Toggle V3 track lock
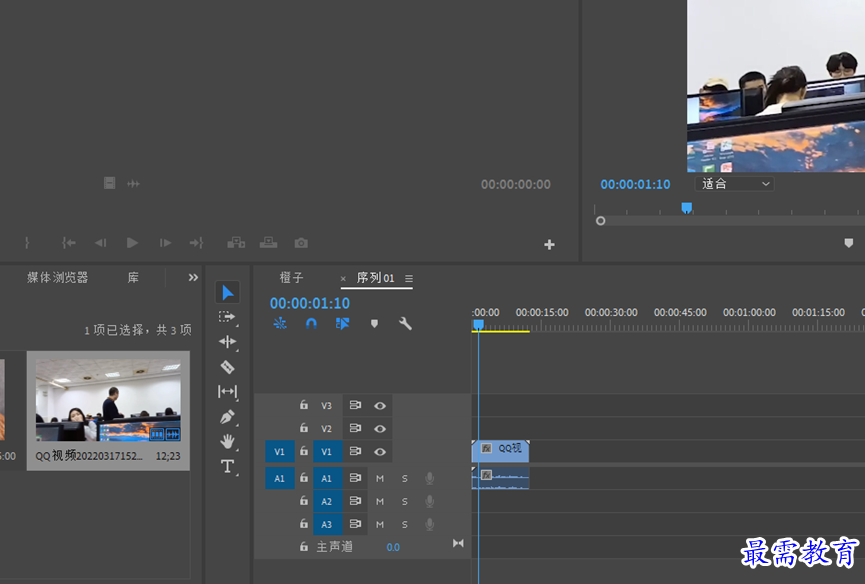The width and height of the screenshot is (865, 584). [x=303, y=405]
